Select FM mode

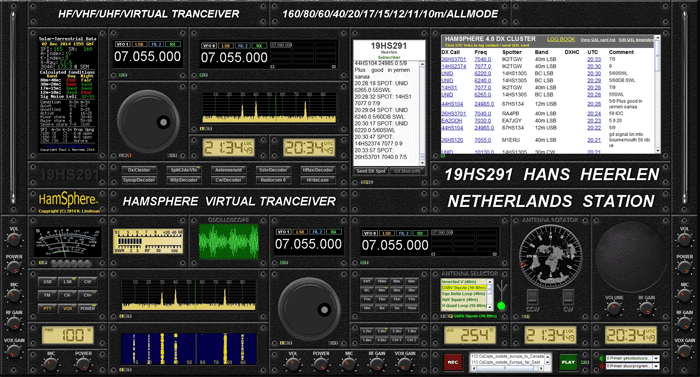47,295
